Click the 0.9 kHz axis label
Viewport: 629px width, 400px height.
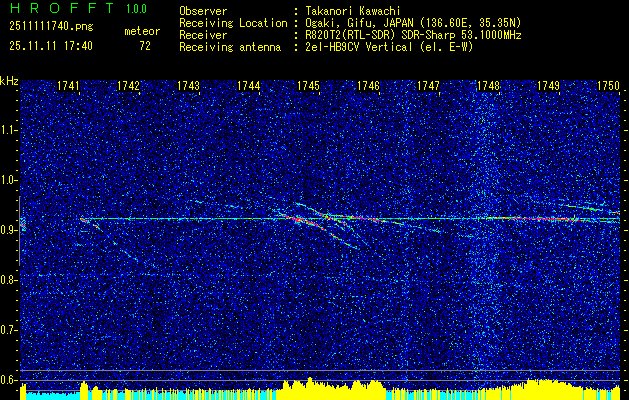(8, 230)
